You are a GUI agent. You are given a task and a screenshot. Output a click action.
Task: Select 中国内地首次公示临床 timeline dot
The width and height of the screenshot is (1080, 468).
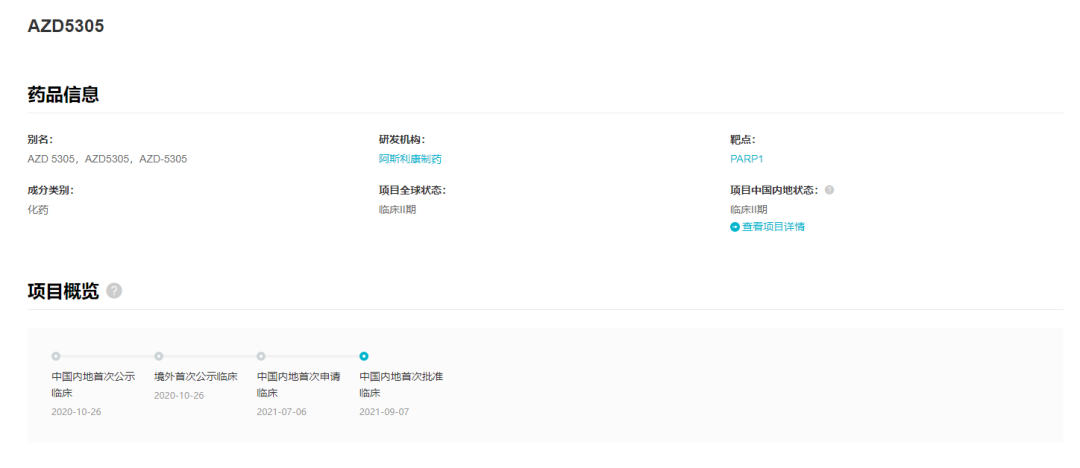click(56, 356)
